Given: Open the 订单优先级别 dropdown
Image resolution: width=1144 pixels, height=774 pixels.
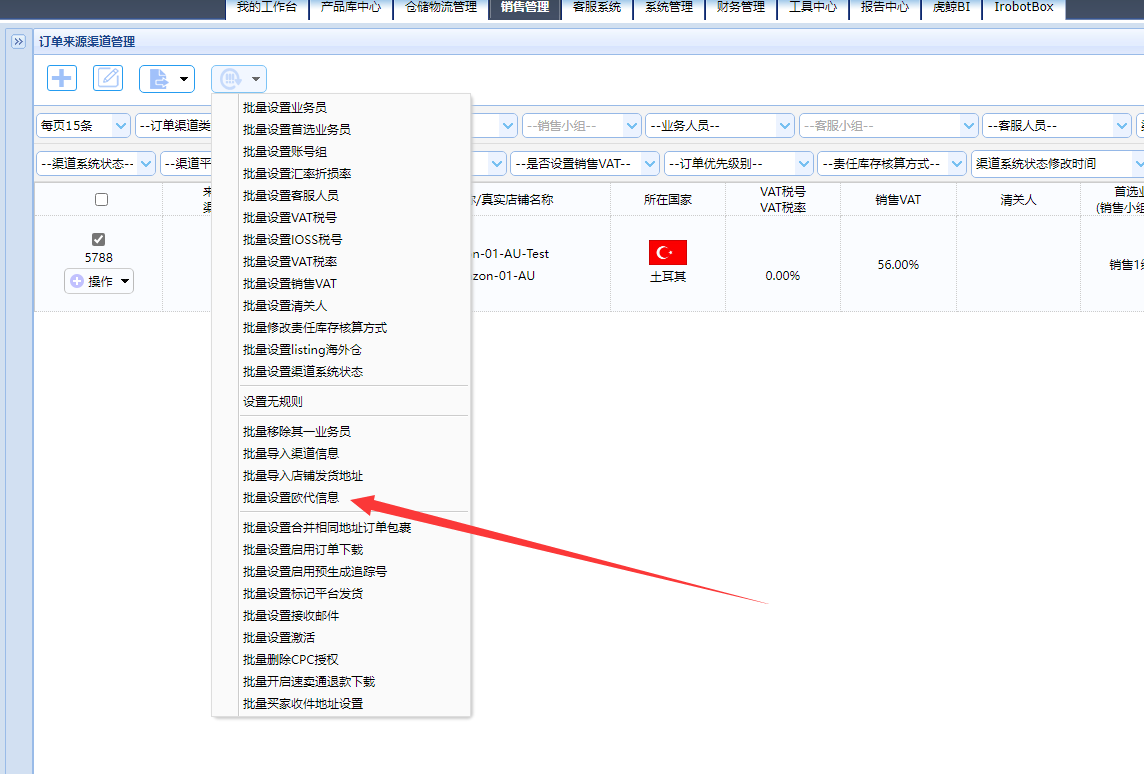Looking at the screenshot, I should click(738, 163).
